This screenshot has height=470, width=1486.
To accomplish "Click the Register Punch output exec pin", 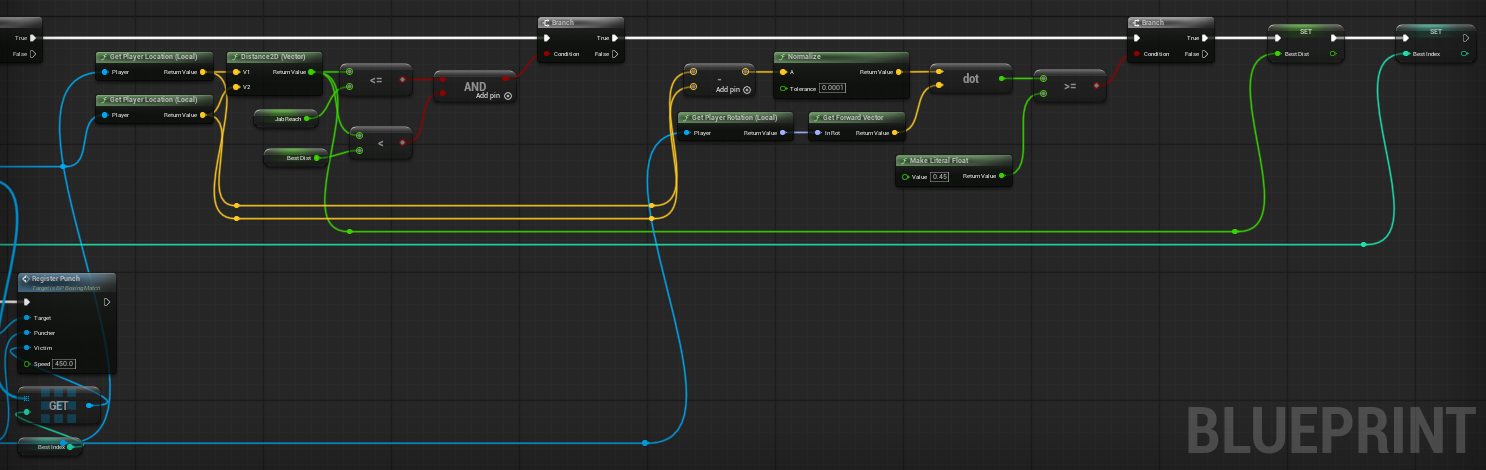I will click(x=107, y=302).
